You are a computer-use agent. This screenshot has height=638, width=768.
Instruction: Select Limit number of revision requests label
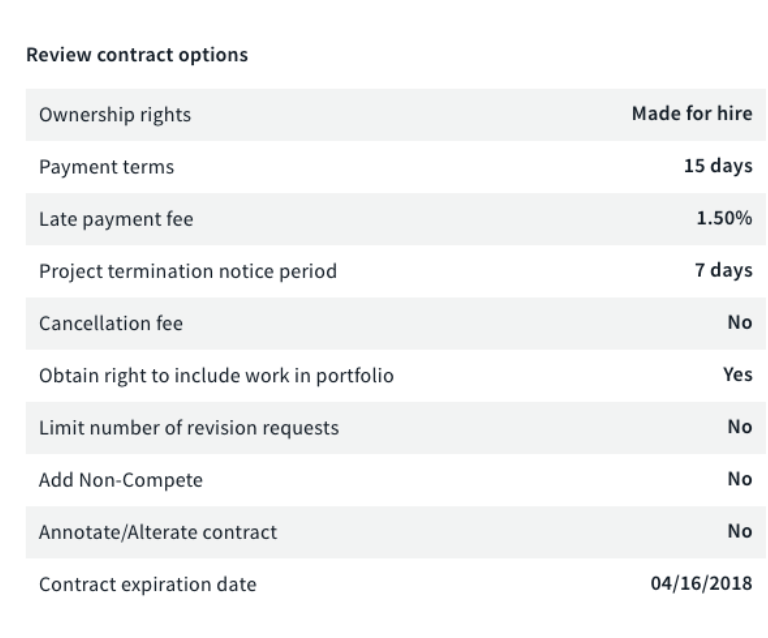tap(189, 428)
